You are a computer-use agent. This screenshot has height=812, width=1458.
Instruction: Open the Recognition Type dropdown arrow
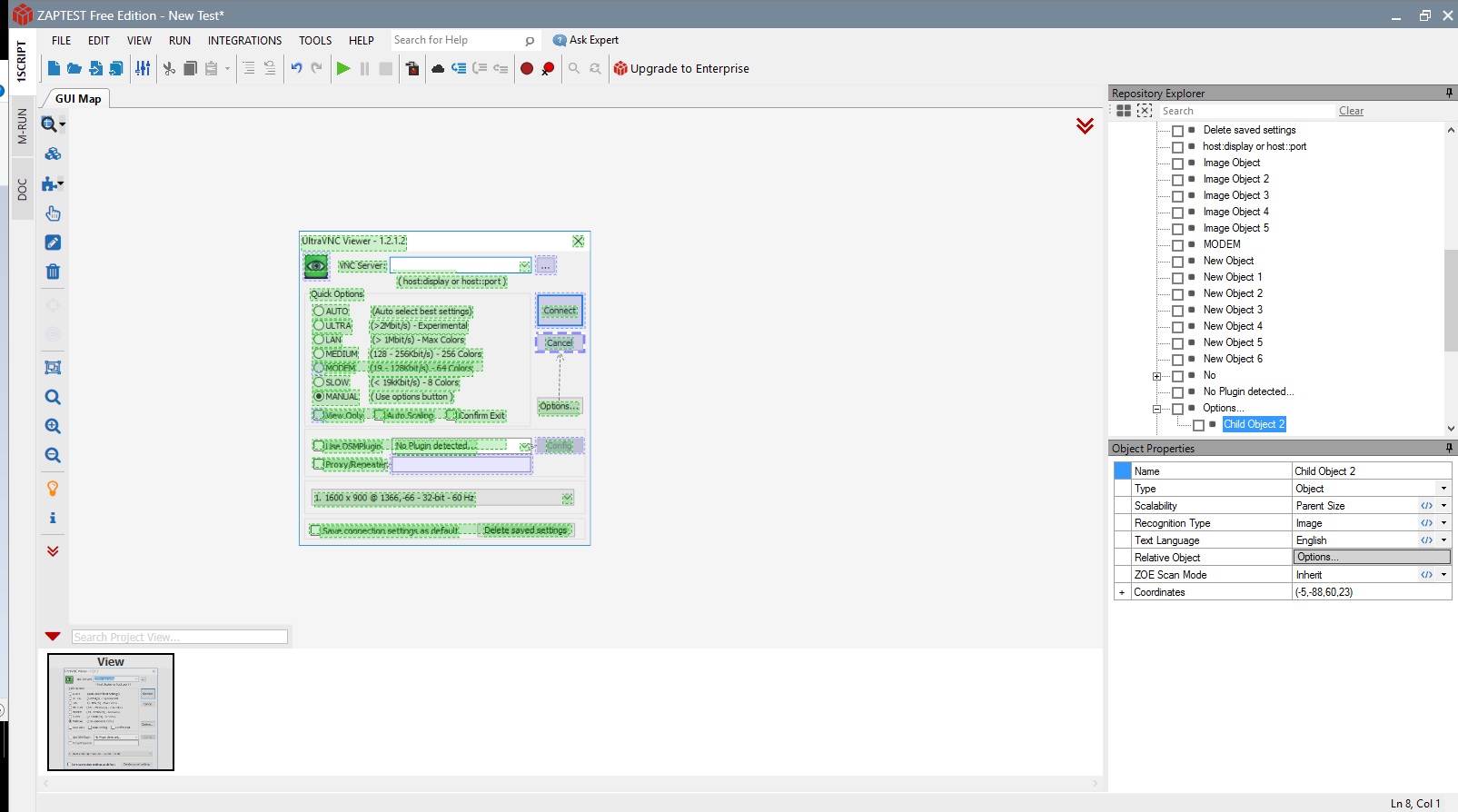[x=1443, y=523]
